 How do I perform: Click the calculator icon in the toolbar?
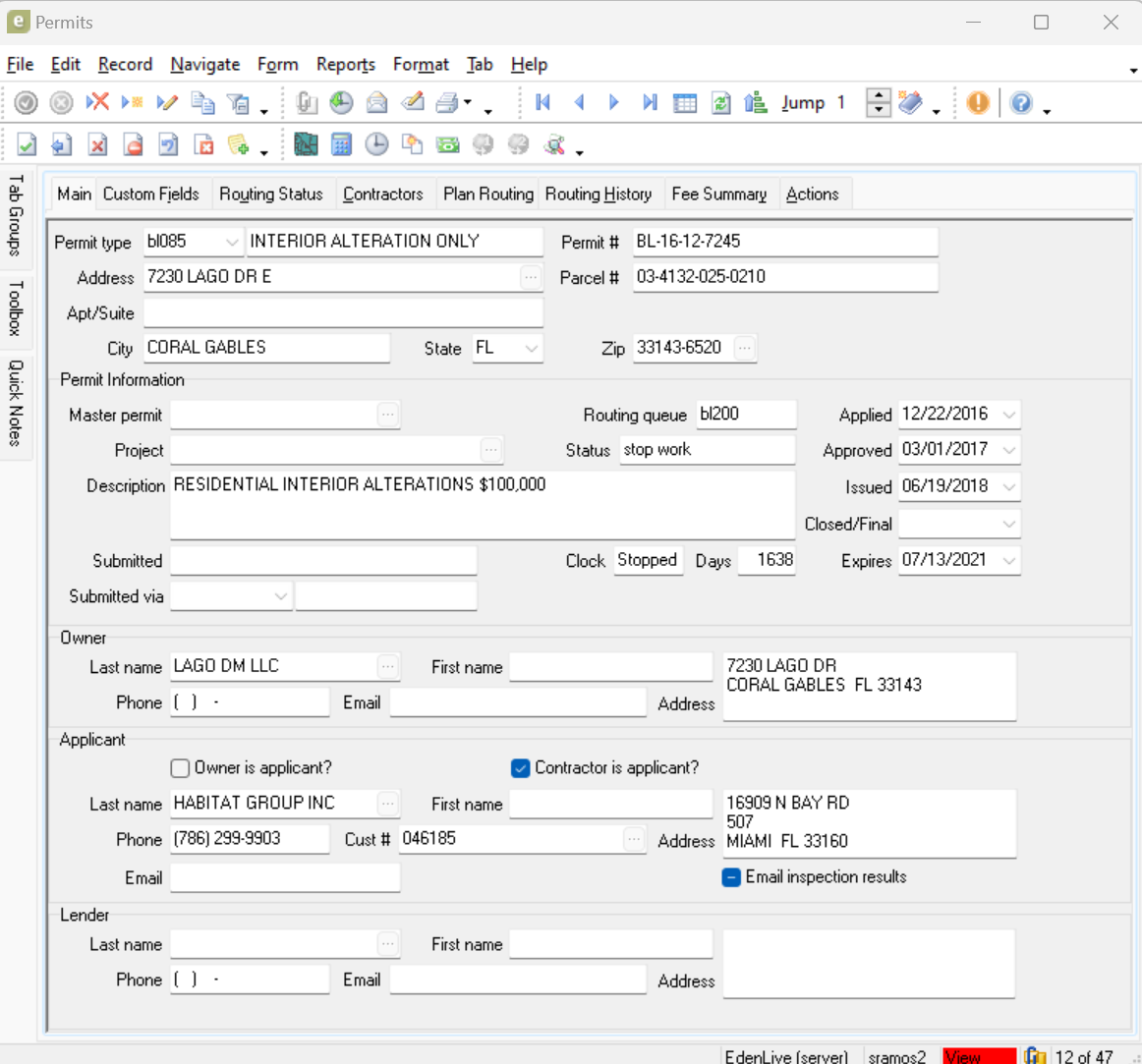(x=341, y=144)
